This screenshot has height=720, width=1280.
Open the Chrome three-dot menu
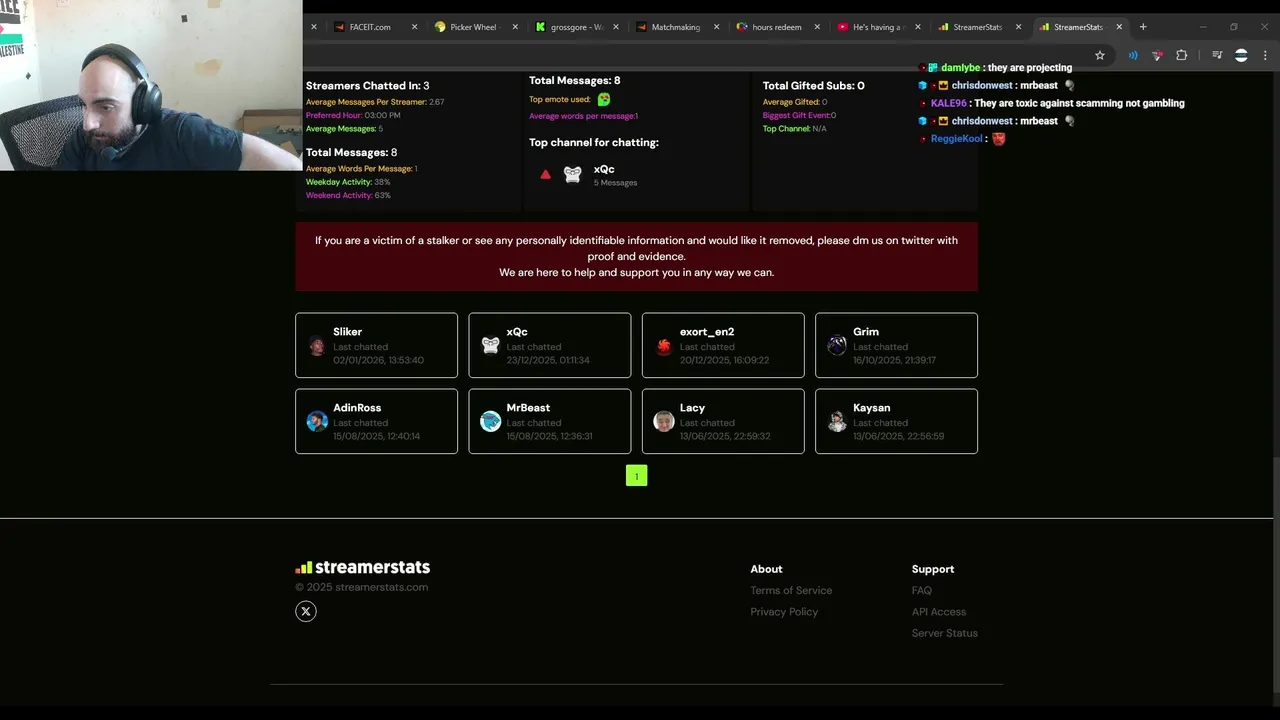(1266, 55)
